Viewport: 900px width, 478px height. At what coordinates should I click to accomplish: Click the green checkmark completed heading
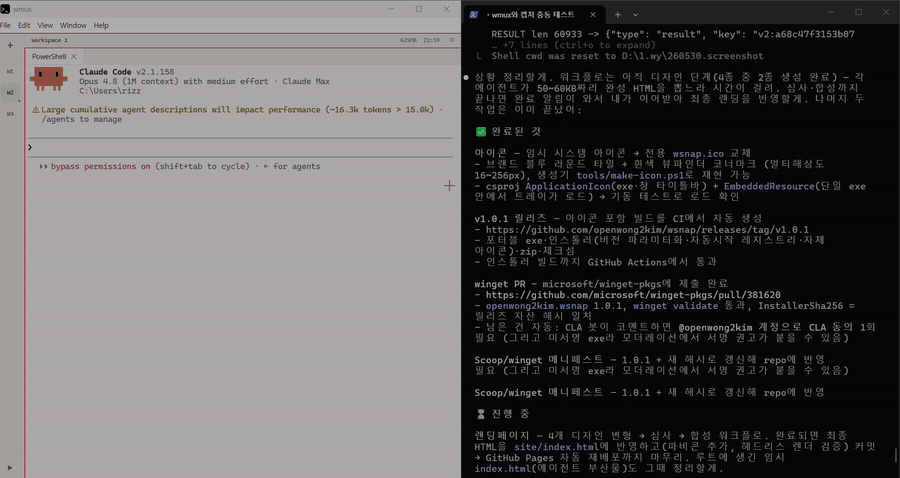pyautogui.click(x=509, y=131)
